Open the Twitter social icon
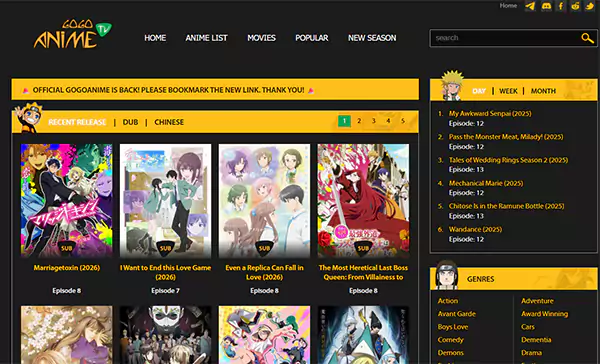600x364 pixels. (x=590, y=6)
